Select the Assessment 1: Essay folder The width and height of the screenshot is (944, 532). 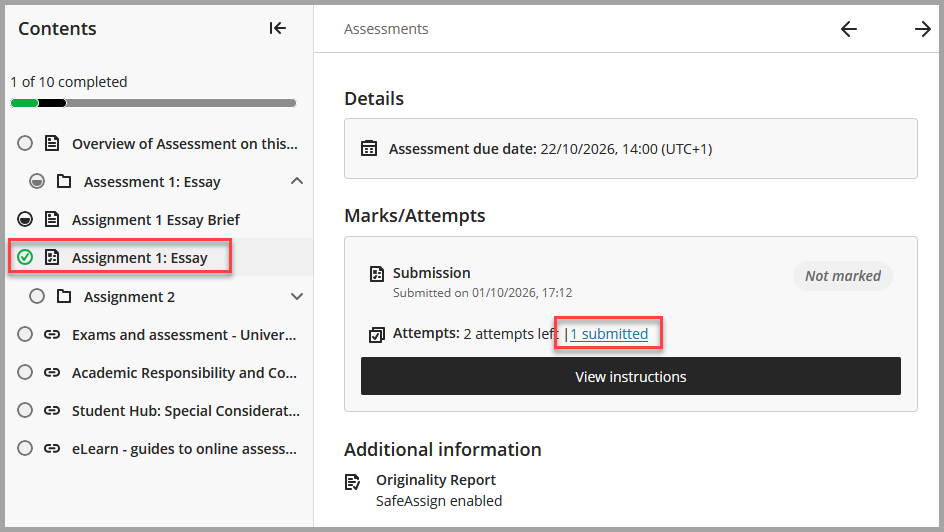coord(152,182)
